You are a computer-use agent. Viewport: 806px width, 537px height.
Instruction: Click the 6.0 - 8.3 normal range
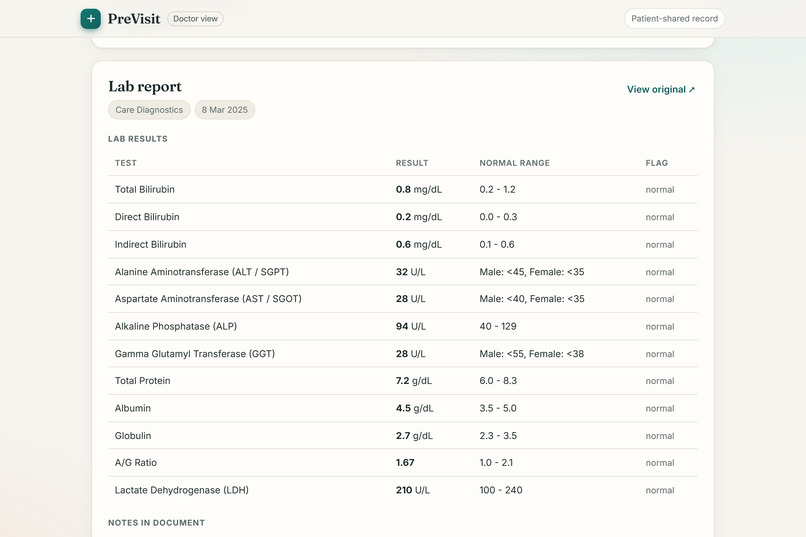click(498, 381)
